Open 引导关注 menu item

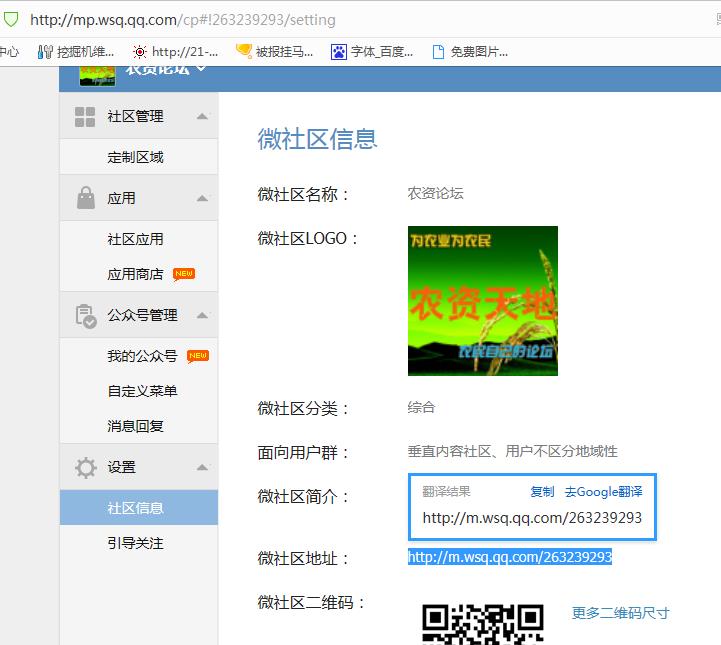[135, 543]
